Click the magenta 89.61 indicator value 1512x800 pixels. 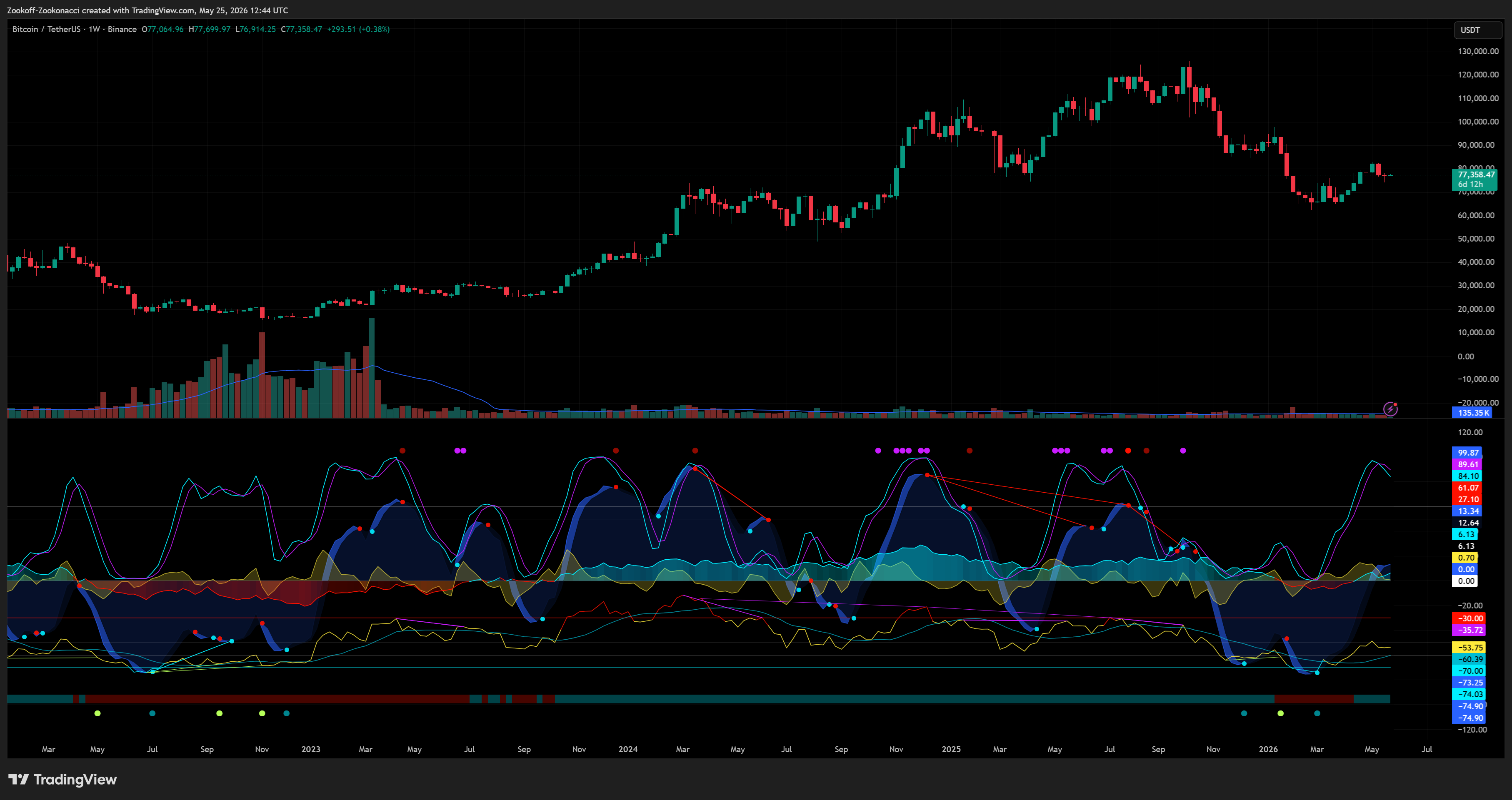pyautogui.click(x=1467, y=464)
